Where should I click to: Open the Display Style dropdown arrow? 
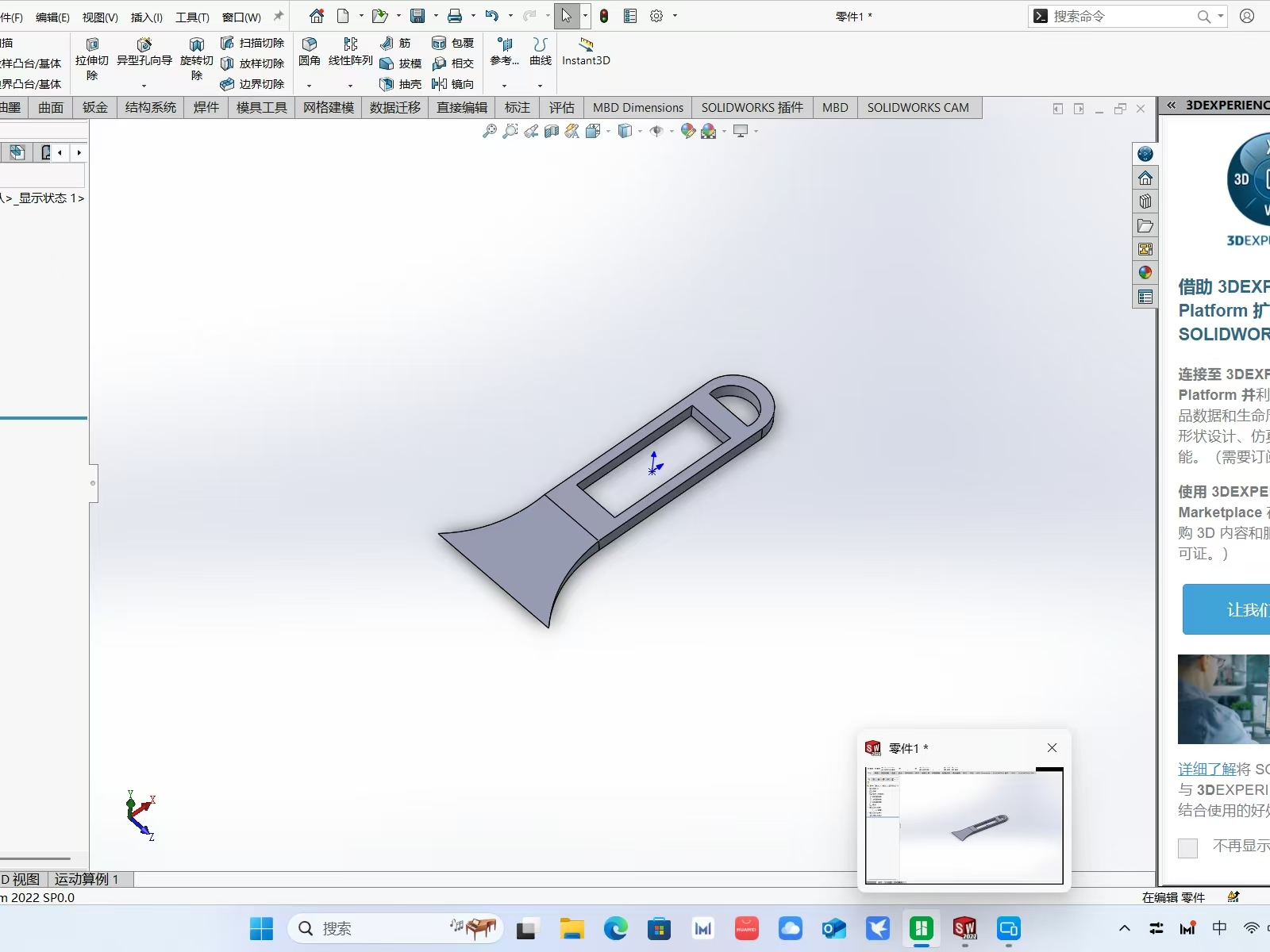point(640,132)
